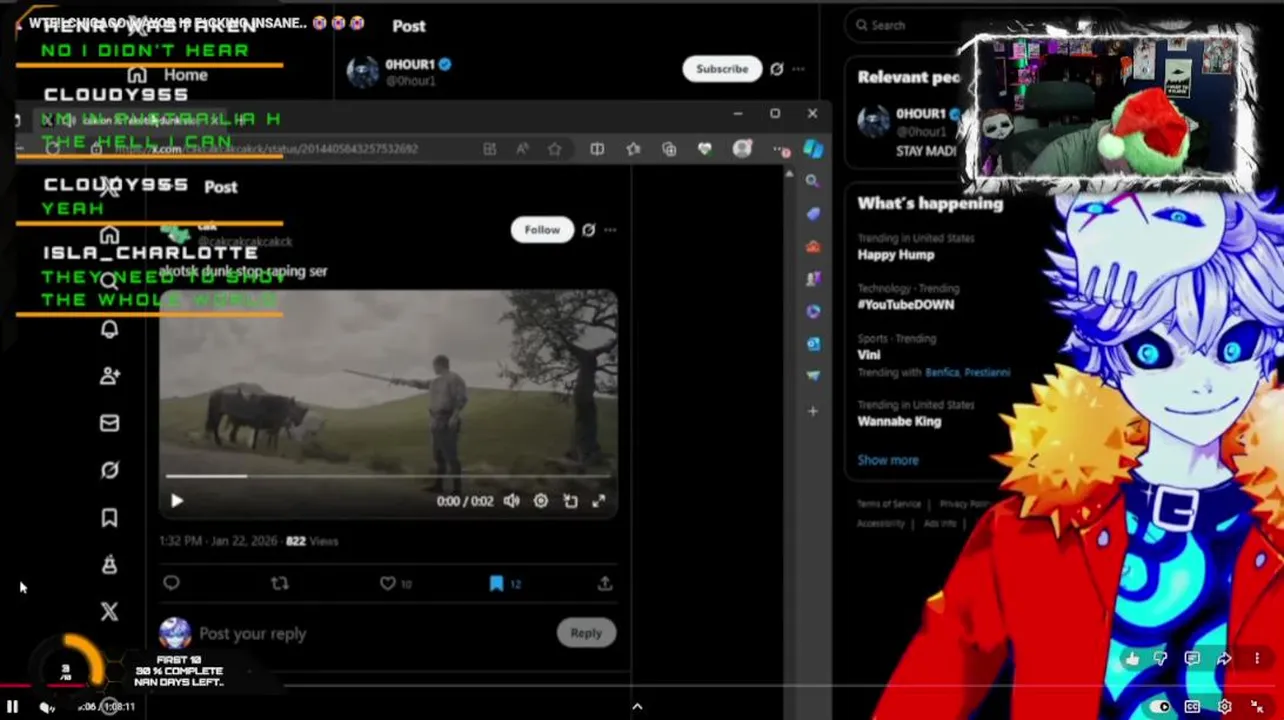This screenshot has width=1284, height=720.
Task: Repost the tweet
Action: pos(280,583)
